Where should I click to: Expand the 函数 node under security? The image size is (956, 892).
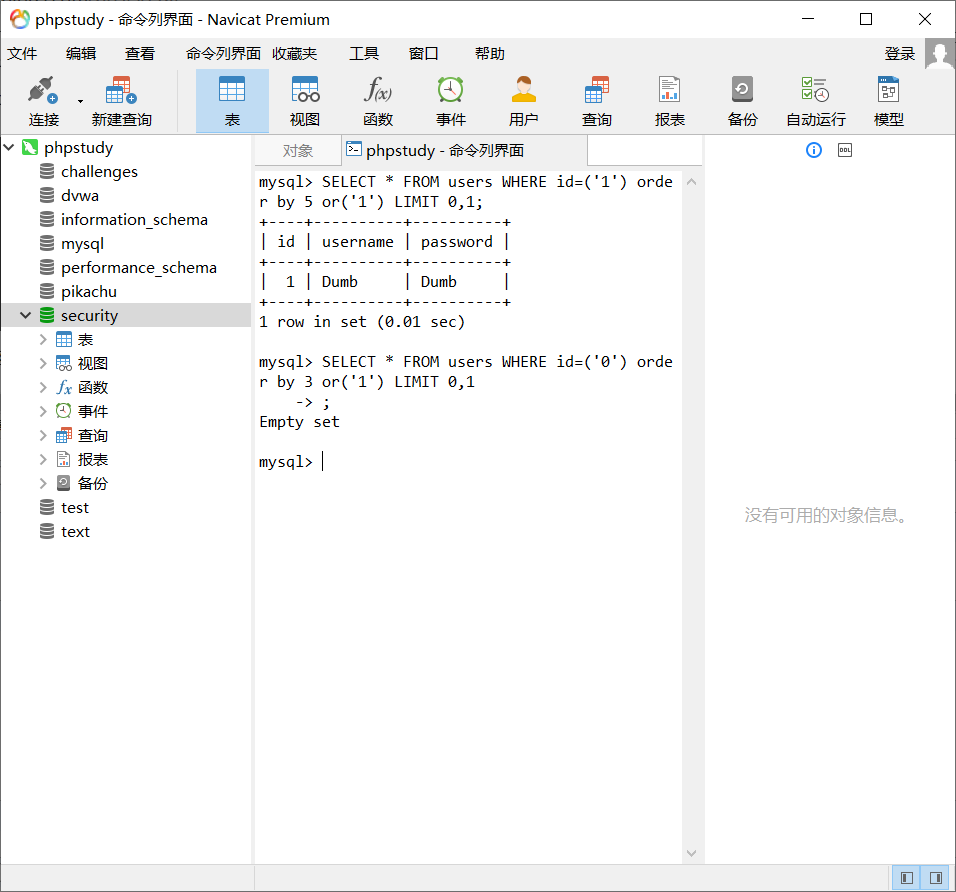pyautogui.click(x=43, y=387)
